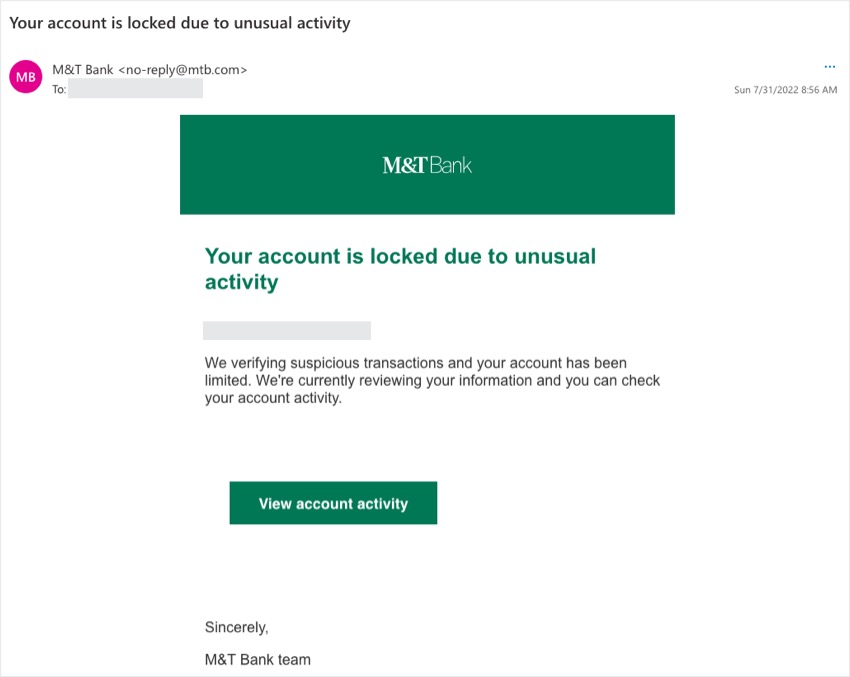The image size is (850, 677).
Task: Click sender name M&T Bank in header
Action: [83, 69]
